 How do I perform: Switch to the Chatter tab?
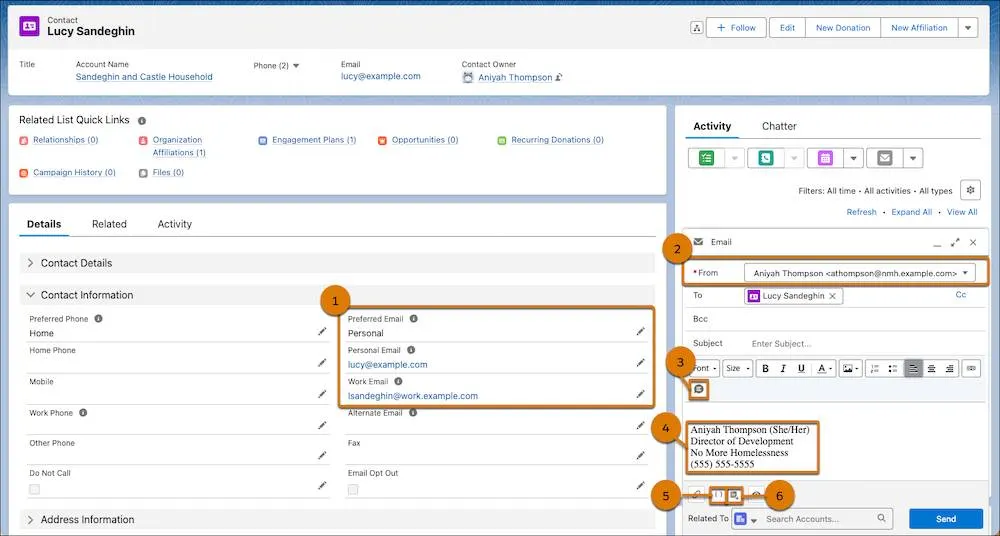(779, 126)
